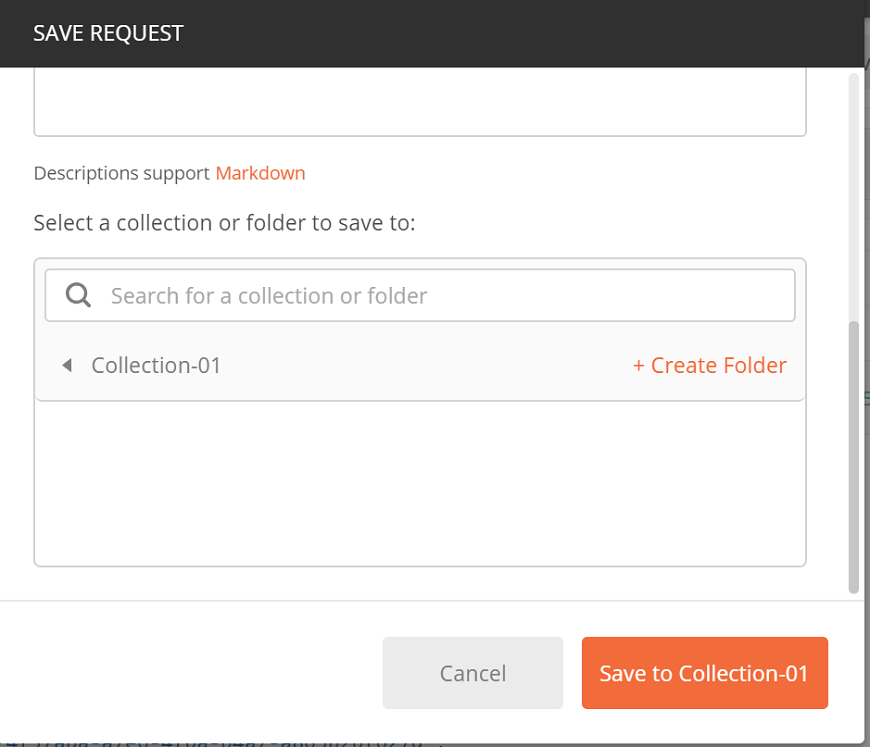Screen dimensions: 870x747
Task: Click the "Descriptions support" text
Action: (122, 173)
